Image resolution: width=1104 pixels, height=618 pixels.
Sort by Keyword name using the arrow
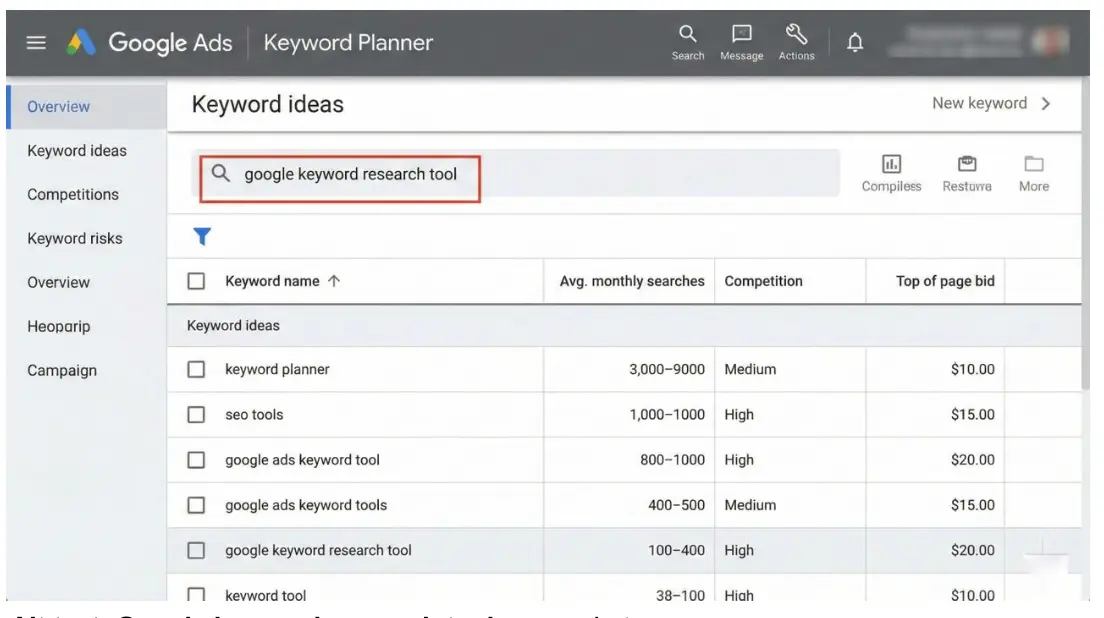tap(334, 281)
